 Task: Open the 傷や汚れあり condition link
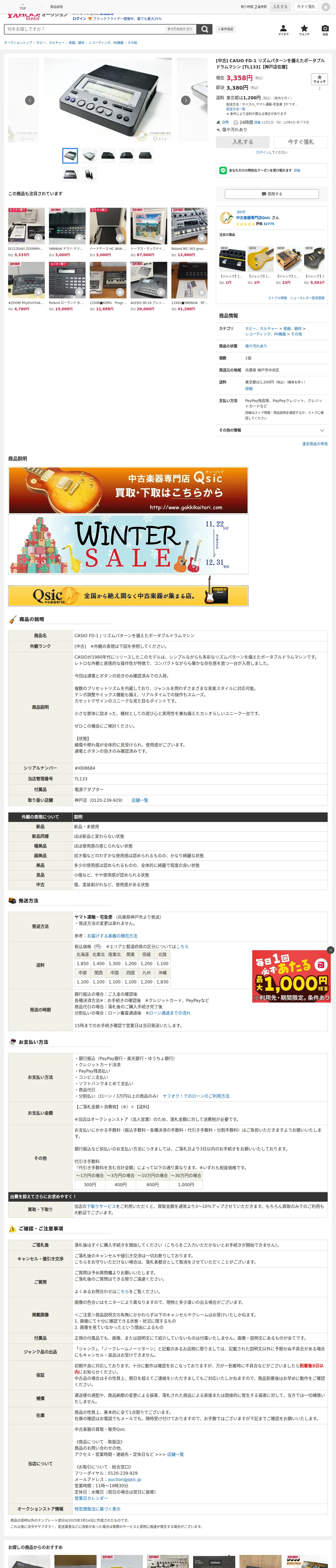(256, 346)
